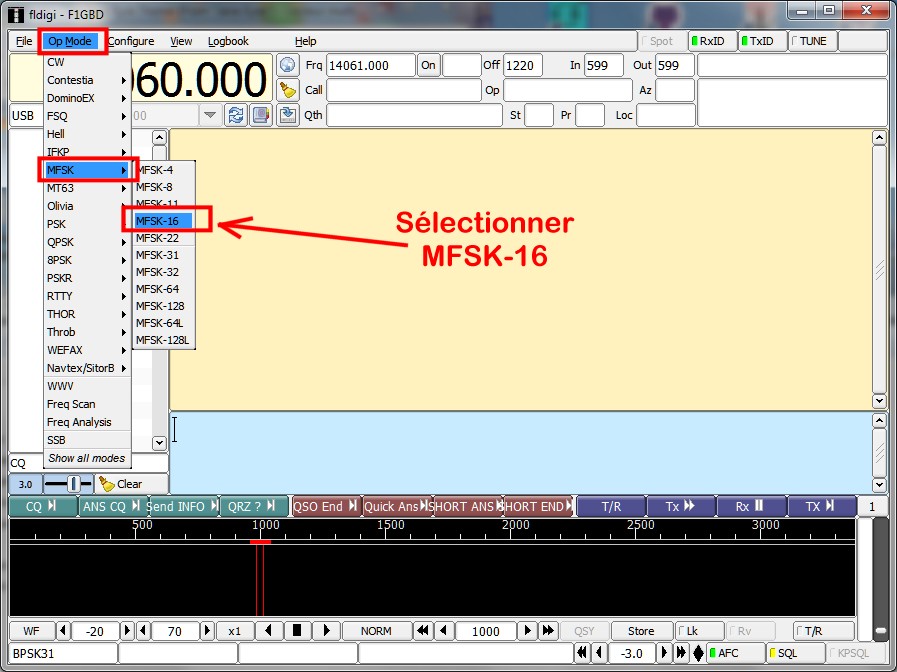Screen dimensions: 897x672
Task: Click the pause waterfall square icon
Action: coord(296,630)
